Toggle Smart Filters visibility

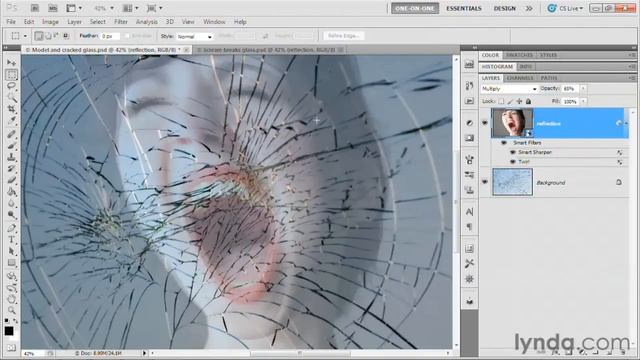[x=504, y=142]
